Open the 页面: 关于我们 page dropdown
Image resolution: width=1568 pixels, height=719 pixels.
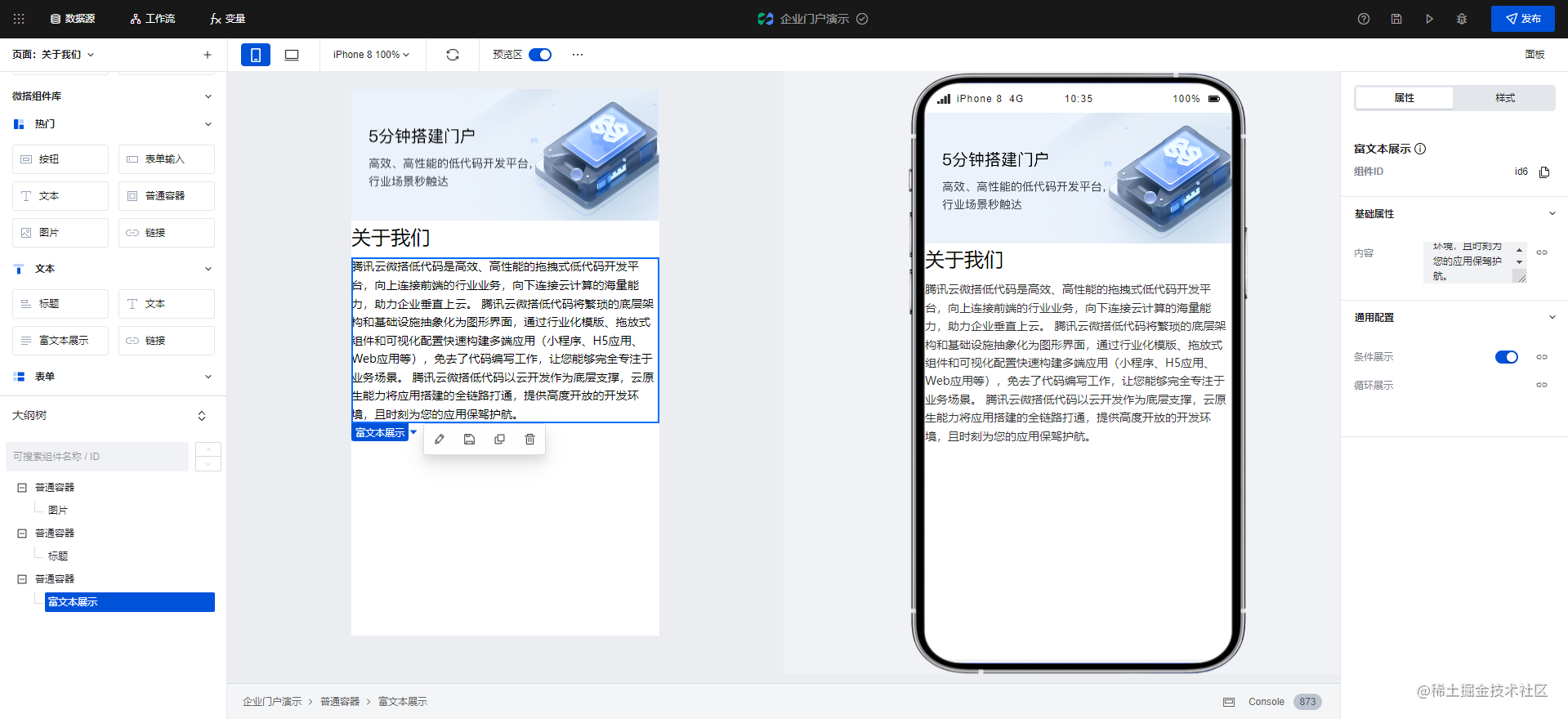53,55
